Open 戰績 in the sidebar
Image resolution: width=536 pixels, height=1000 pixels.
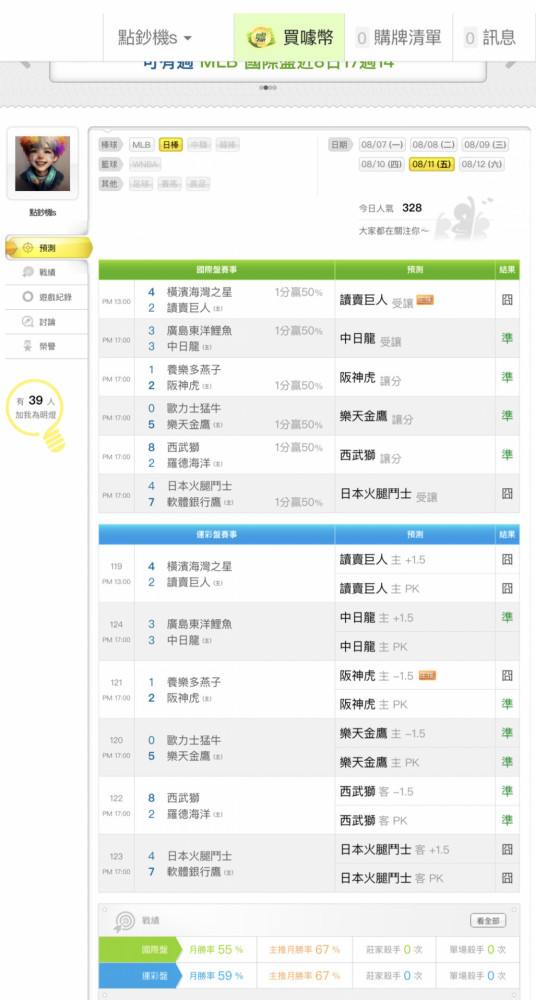47,272
